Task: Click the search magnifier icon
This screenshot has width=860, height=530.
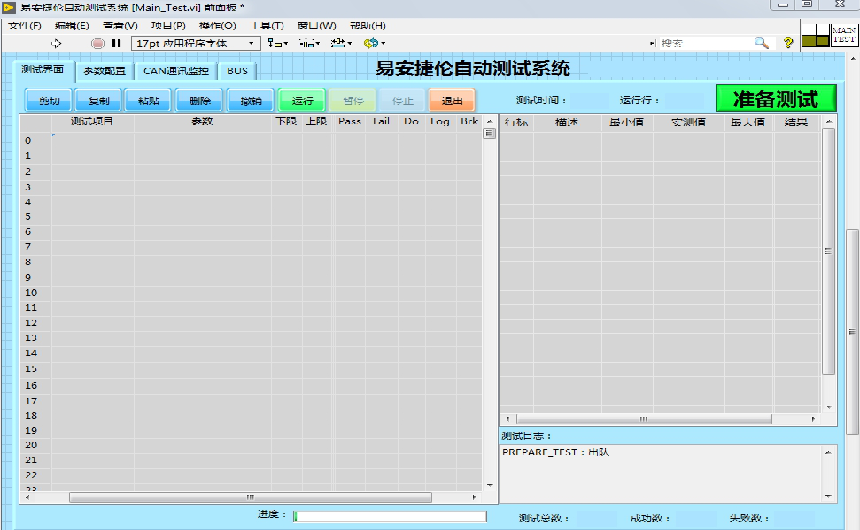Action: point(761,43)
